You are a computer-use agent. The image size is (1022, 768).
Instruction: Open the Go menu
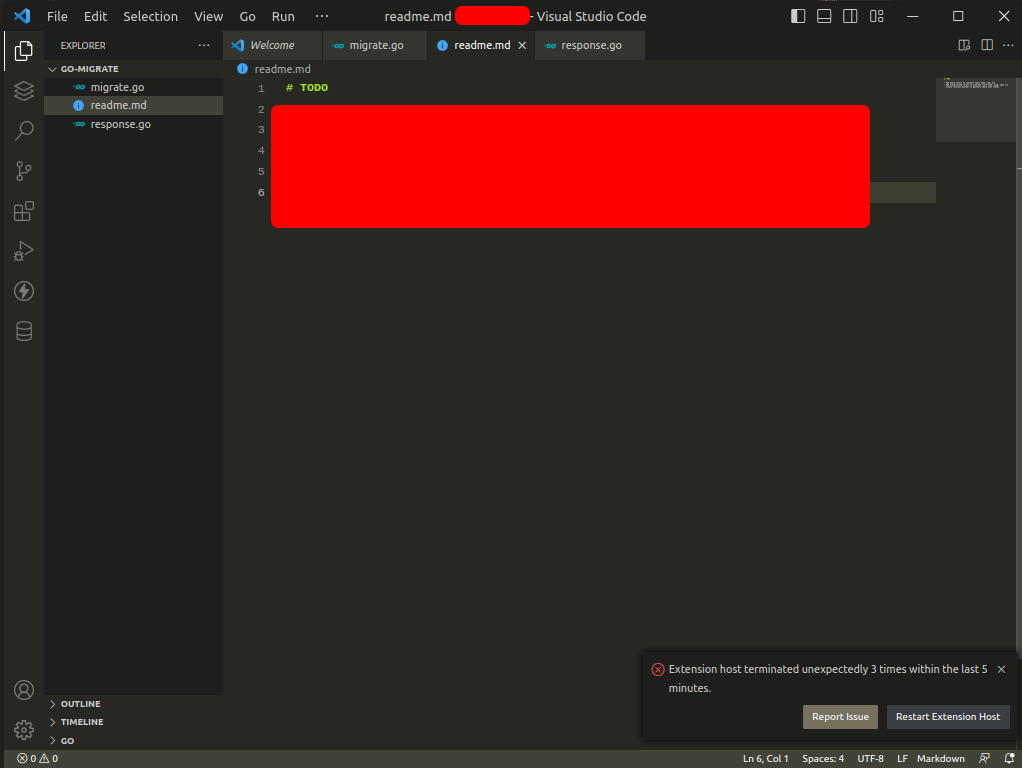[247, 16]
